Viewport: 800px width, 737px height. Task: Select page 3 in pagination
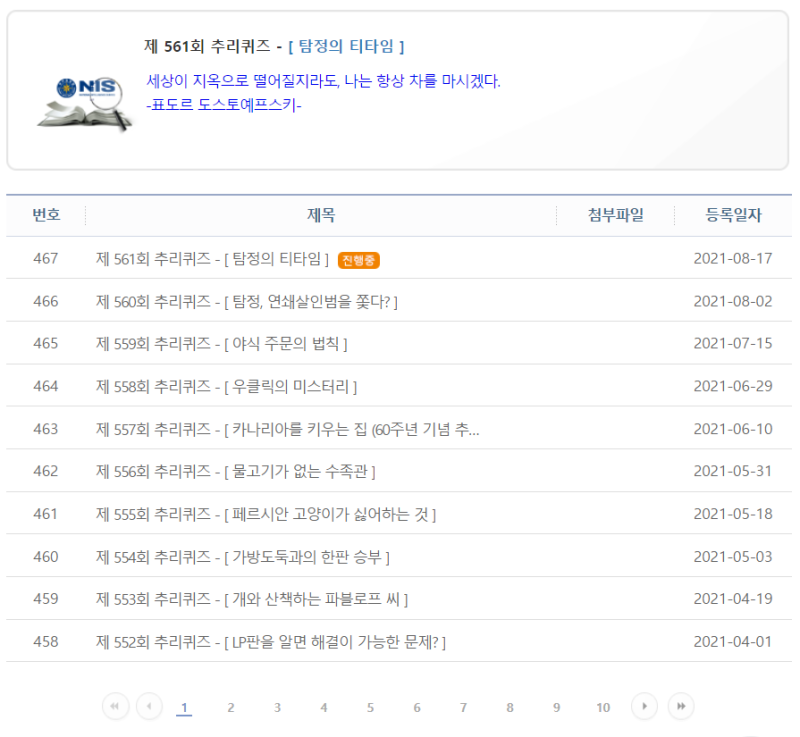(277, 707)
